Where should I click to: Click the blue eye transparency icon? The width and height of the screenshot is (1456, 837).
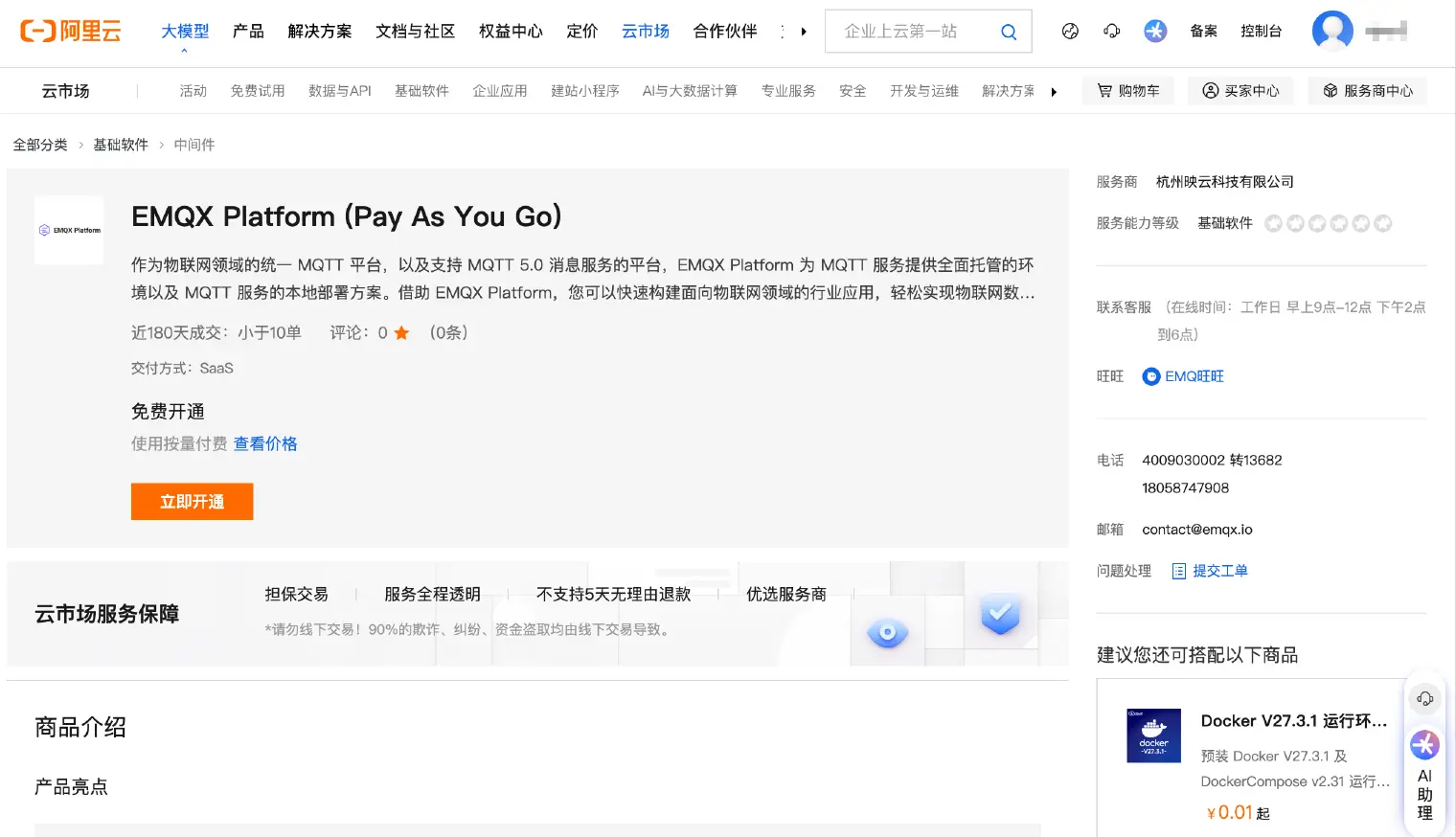coord(887,632)
